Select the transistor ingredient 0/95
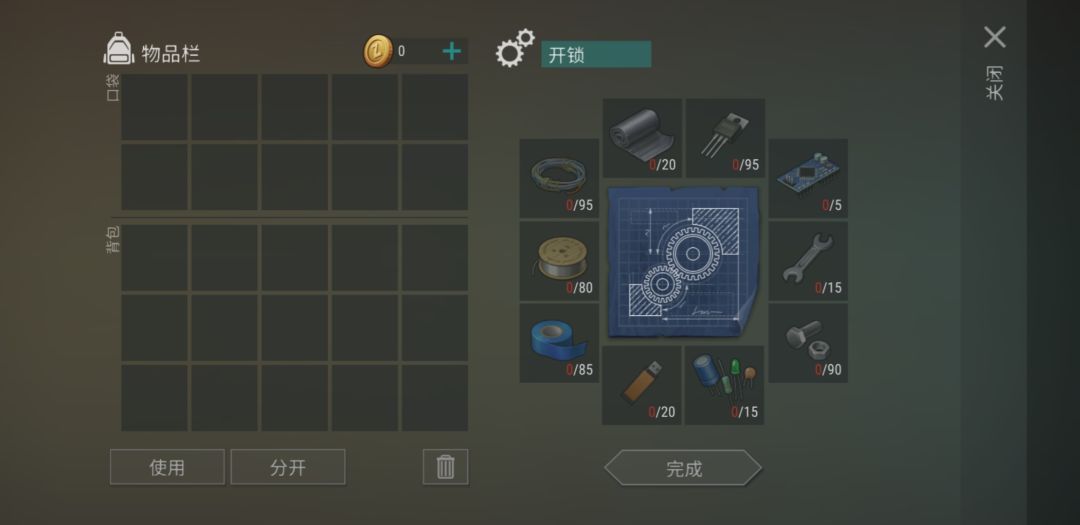Screen dimensions: 1080x525 click(x=725, y=138)
